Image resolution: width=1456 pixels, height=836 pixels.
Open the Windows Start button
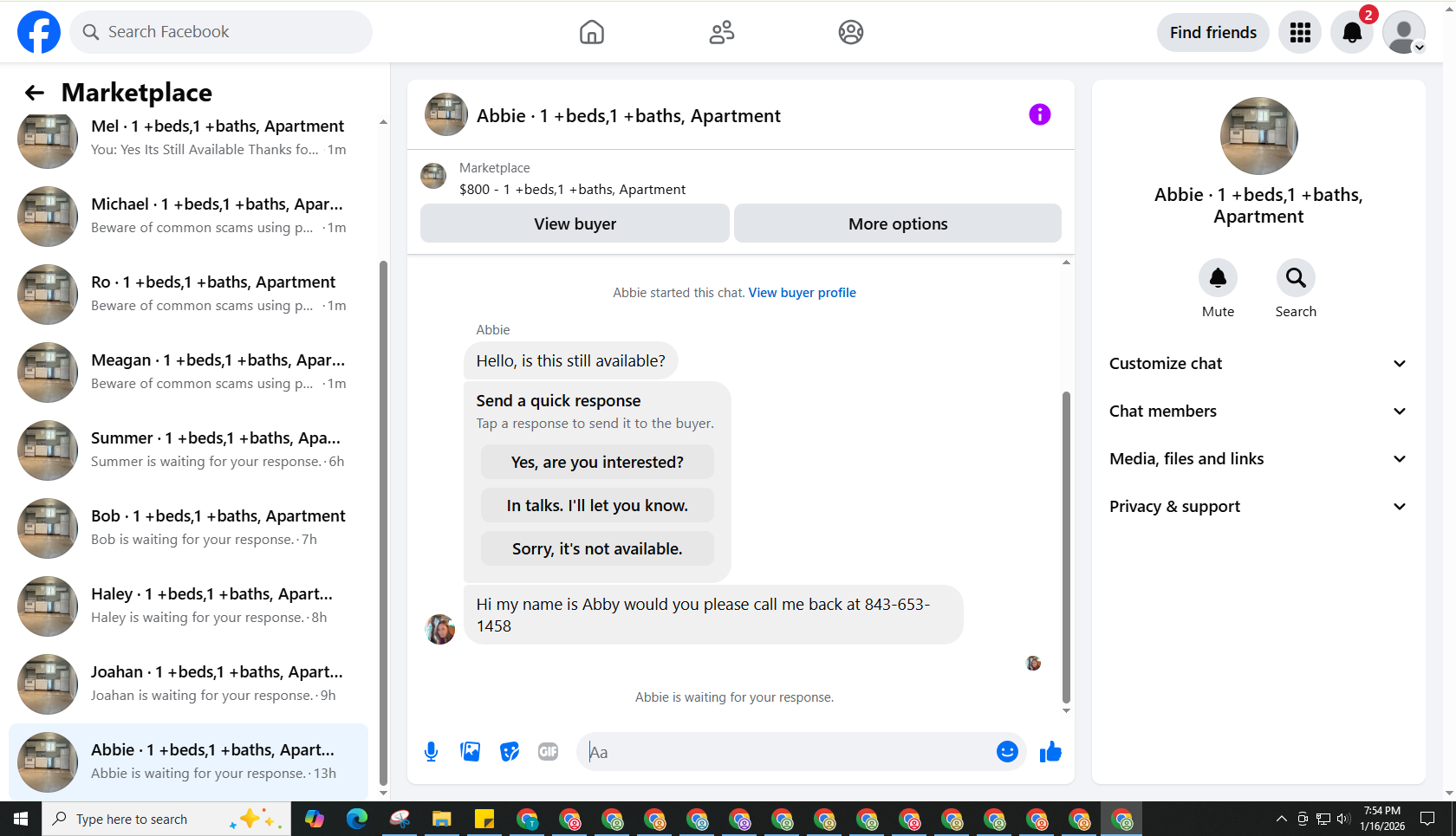coord(21,819)
